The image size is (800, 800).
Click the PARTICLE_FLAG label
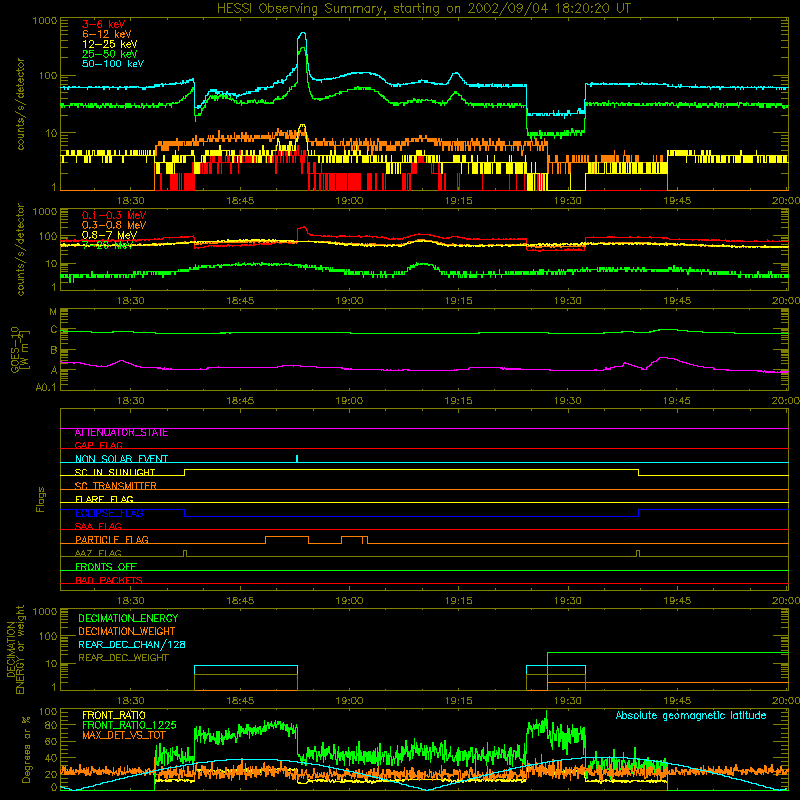(x=112, y=539)
